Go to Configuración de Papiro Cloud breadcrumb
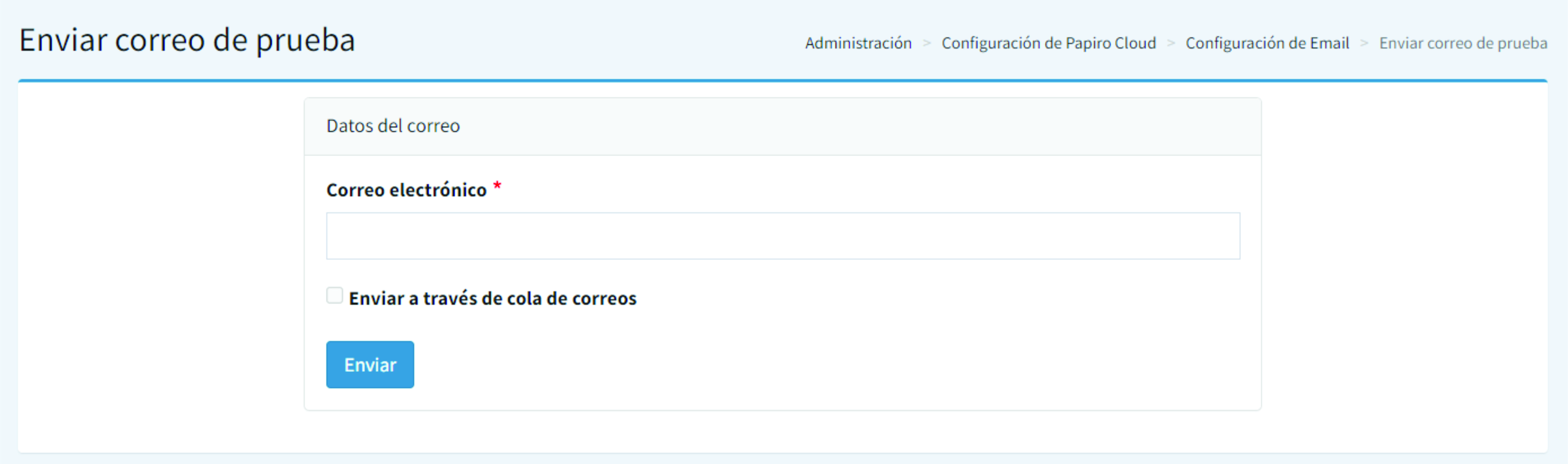 coord(1049,43)
